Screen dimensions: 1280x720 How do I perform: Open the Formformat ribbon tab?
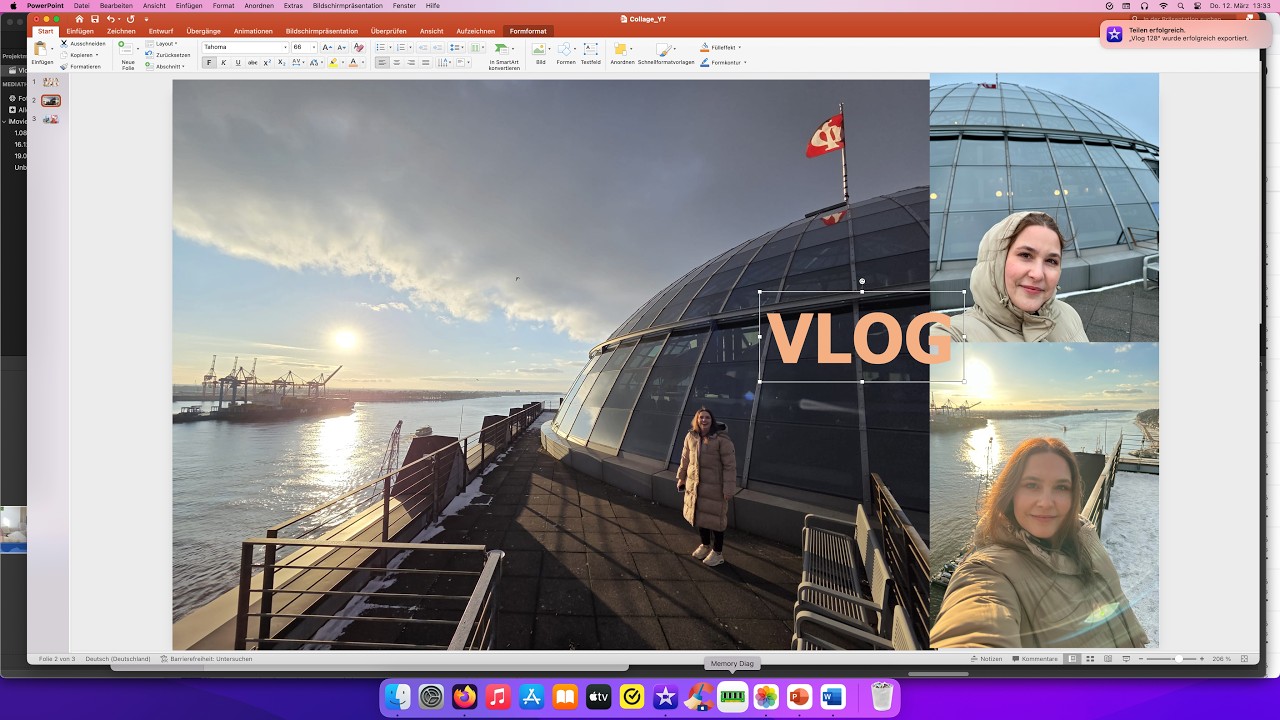[528, 31]
